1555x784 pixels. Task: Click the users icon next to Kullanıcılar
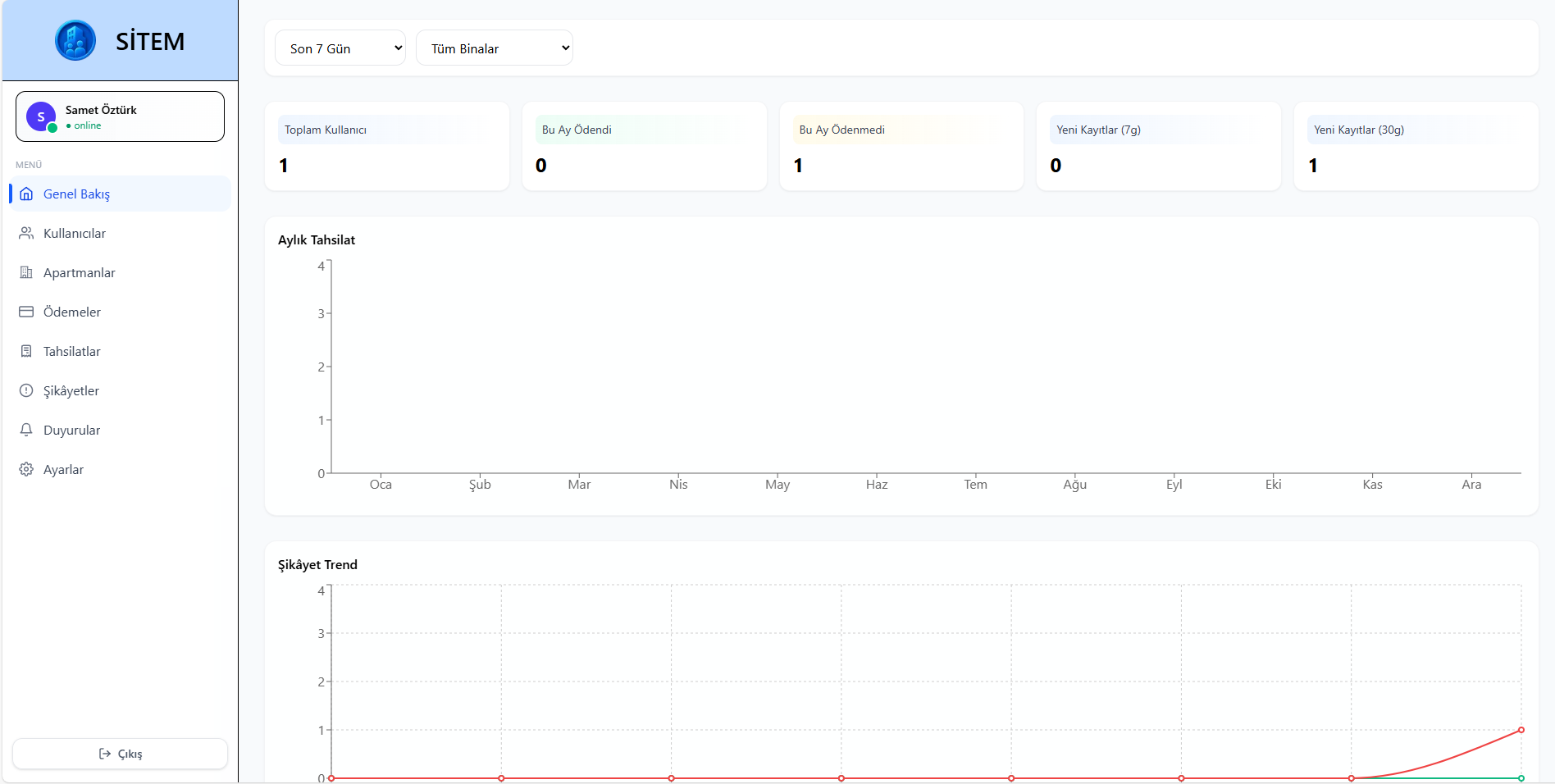(27, 233)
